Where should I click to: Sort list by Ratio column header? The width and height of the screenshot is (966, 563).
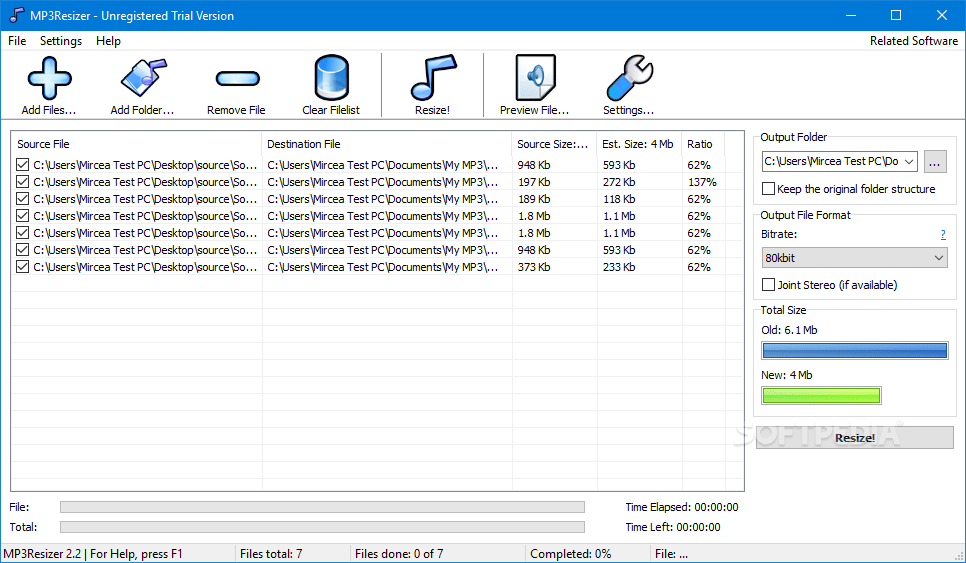pos(703,144)
